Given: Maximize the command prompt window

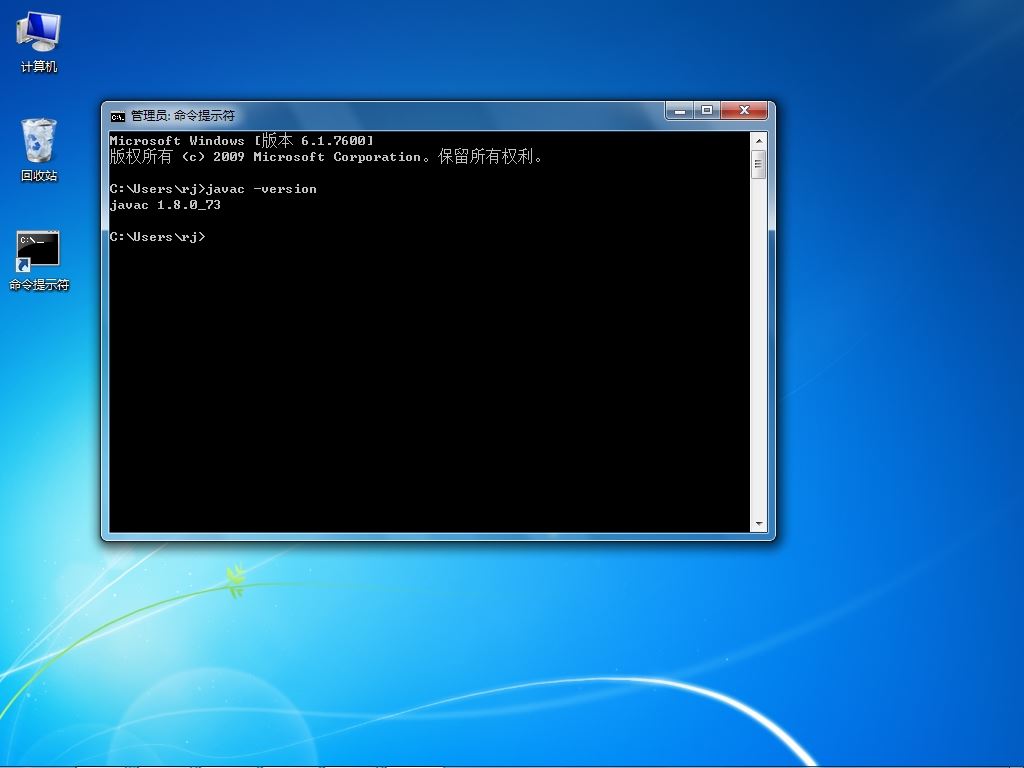Looking at the screenshot, I should point(707,111).
